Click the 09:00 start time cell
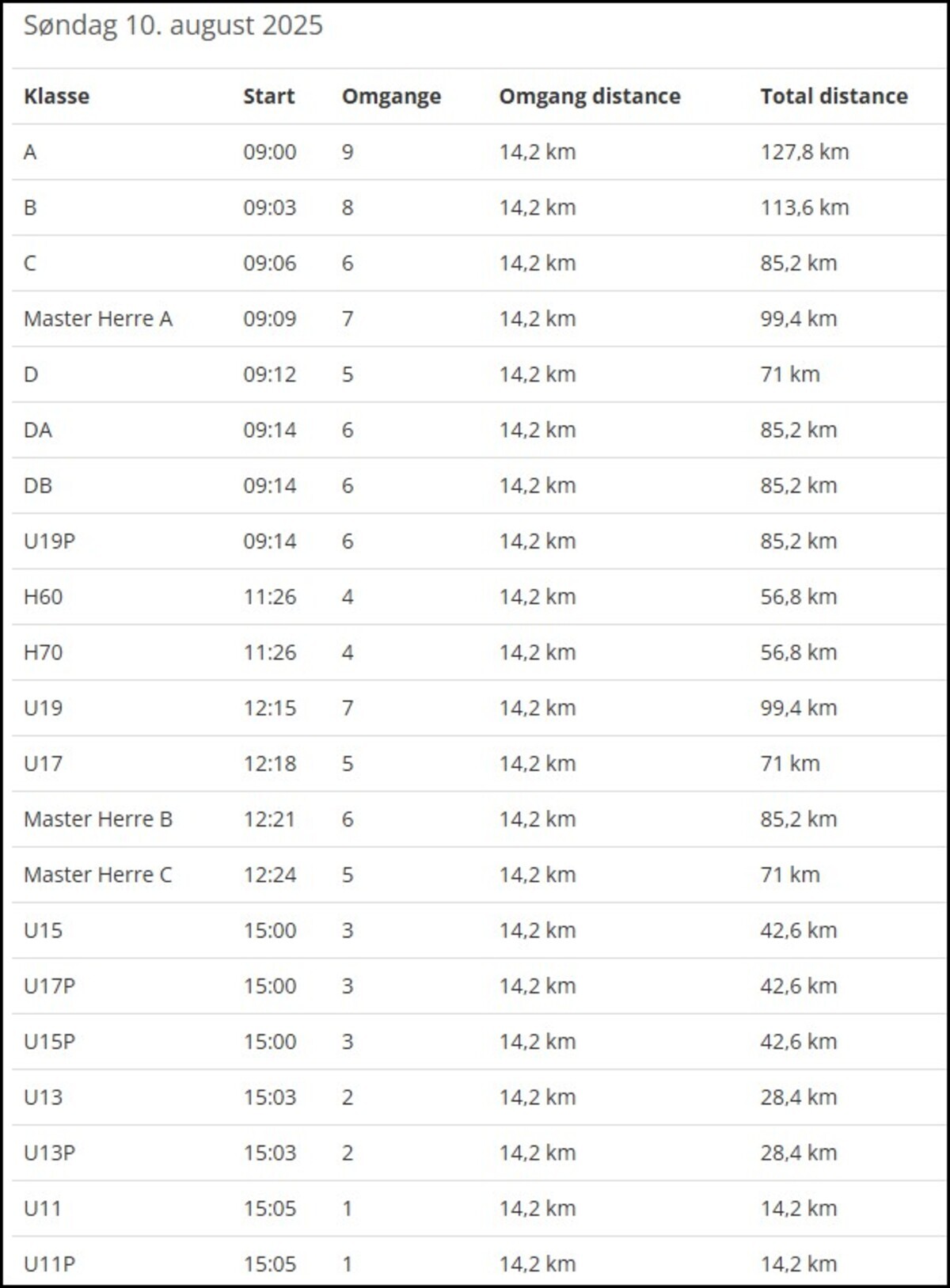This screenshot has width=950, height=1288. 269,152
